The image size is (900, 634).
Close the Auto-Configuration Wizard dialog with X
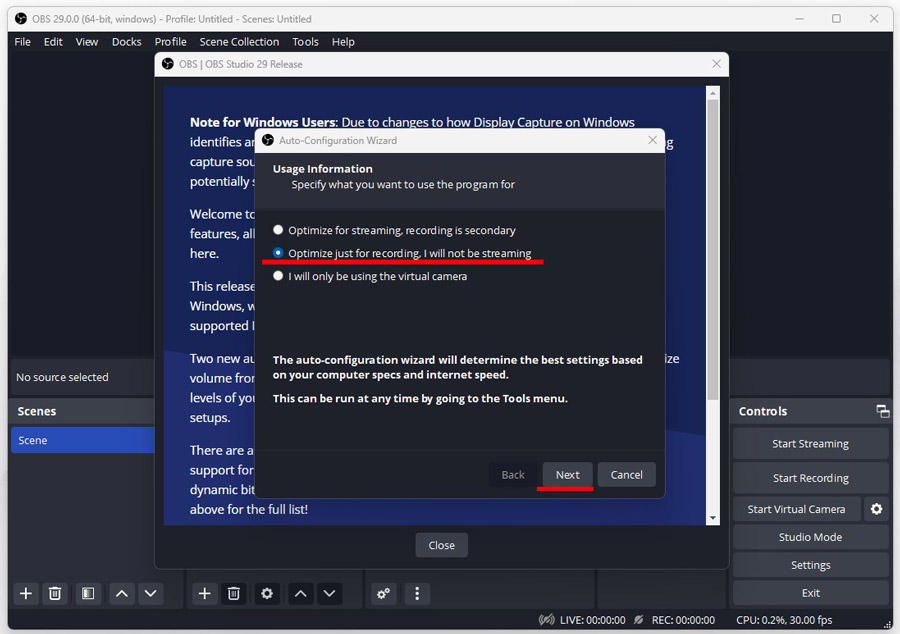[652, 140]
